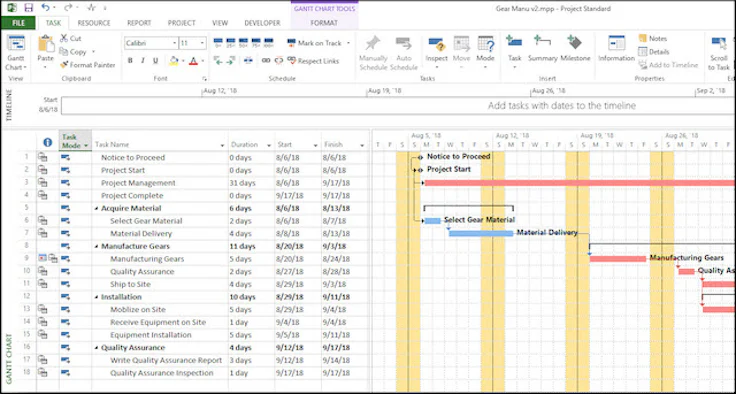Click Manufacturing Gears red Gantt bar
Viewport: 736px width, 394px height.
click(618, 259)
